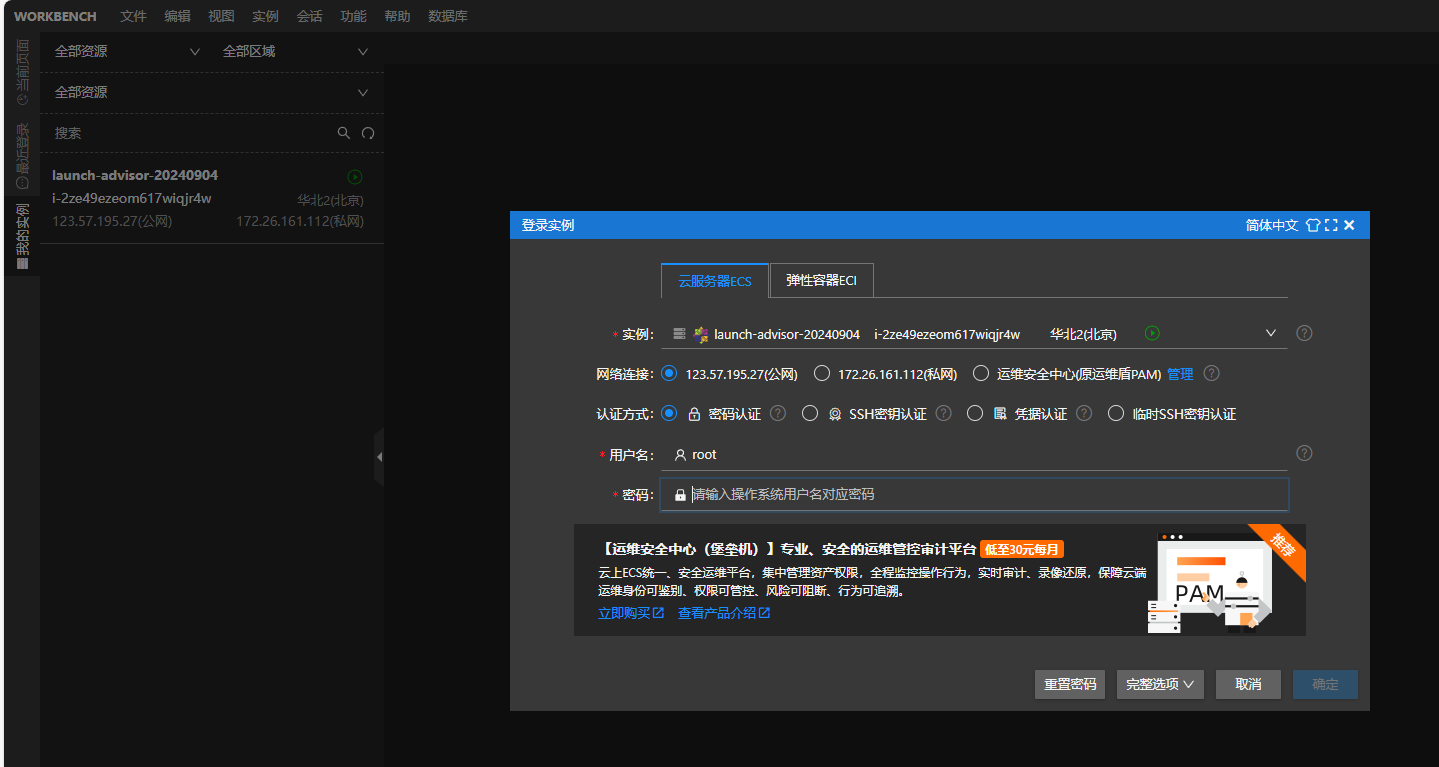This screenshot has width=1439, height=767.
Task: Open the 编辑 menu
Action: click(177, 16)
